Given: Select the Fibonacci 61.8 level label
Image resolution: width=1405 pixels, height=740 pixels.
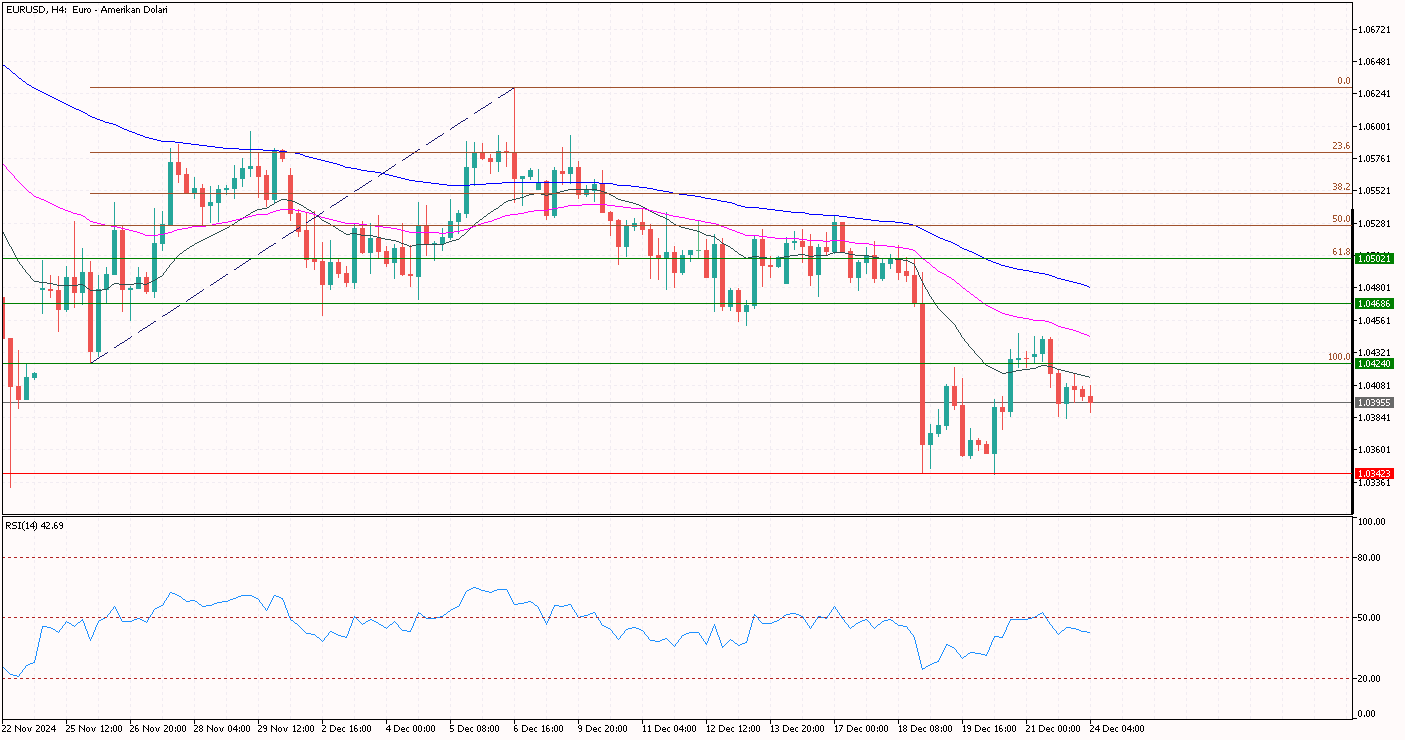Looking at the screenshot, I should (1342, 252).
